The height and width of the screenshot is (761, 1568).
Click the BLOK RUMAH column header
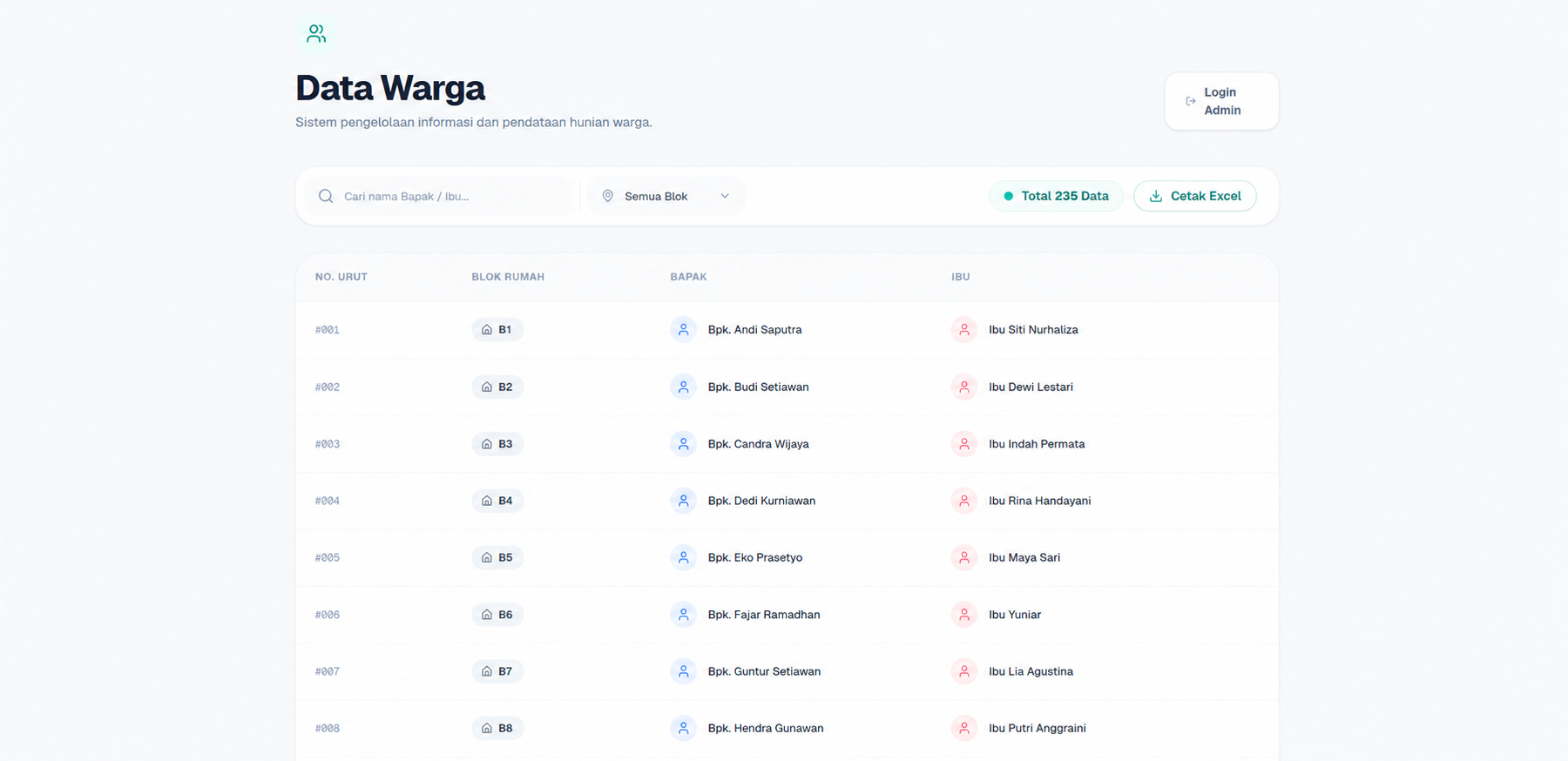tap(508, 277)
